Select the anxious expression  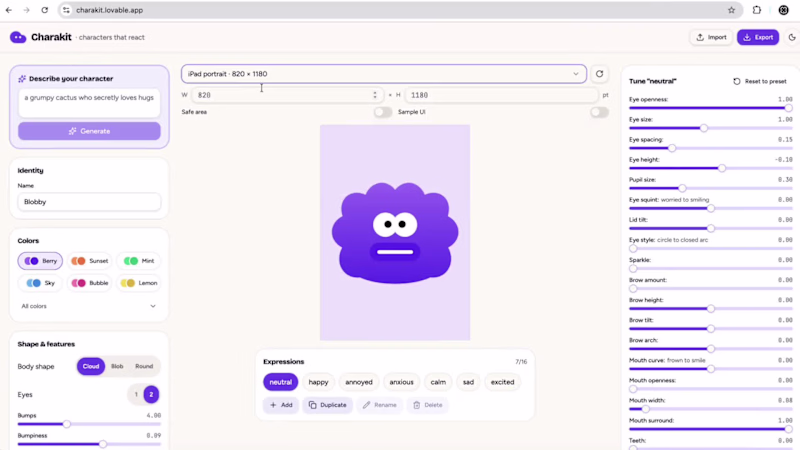pos(402,382)
